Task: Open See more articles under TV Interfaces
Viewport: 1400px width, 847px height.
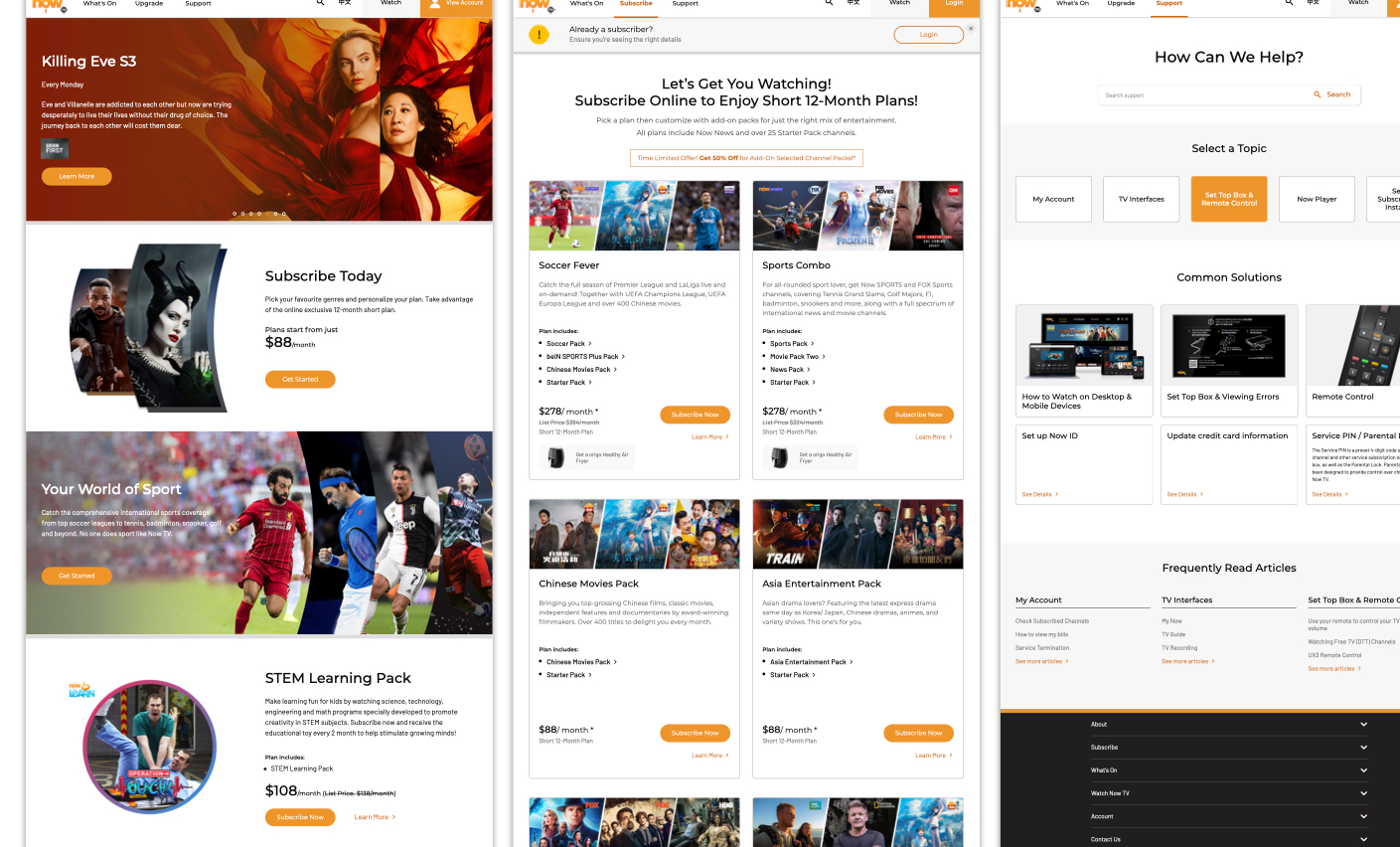Action: coord(1187,661)
